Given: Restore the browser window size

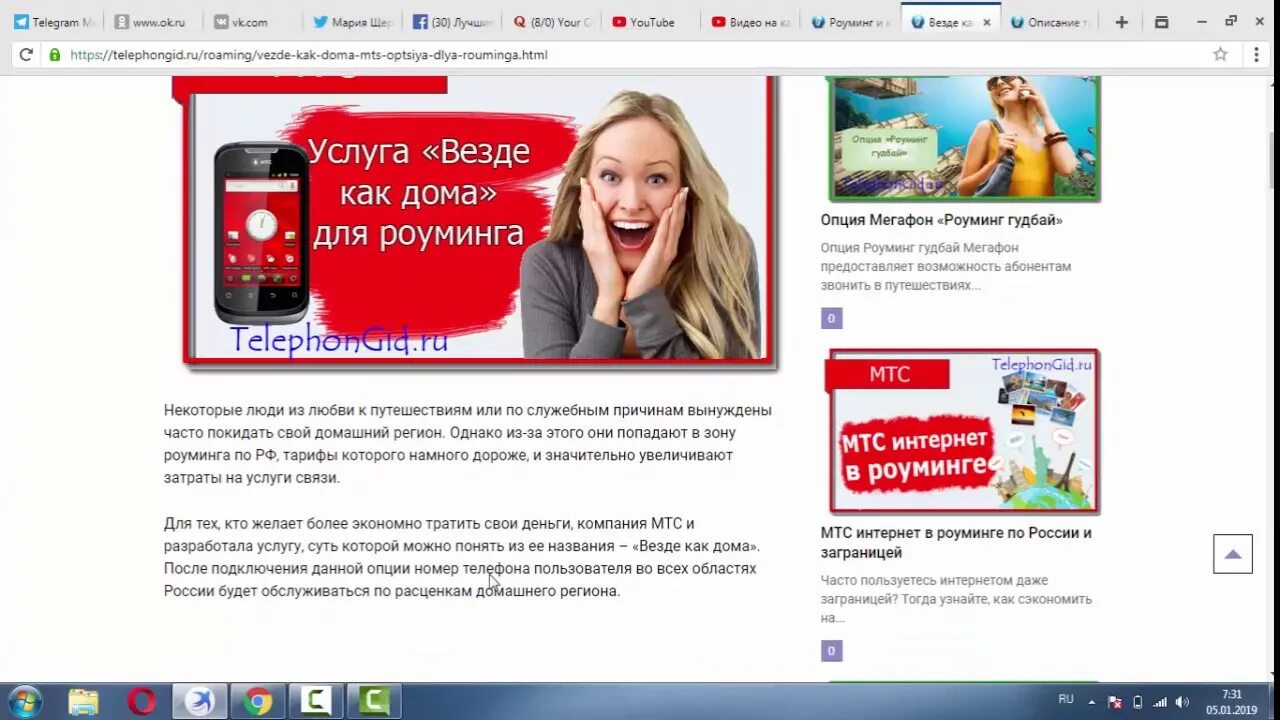Looking at the screenshot, I should (x=1231, y=21).
